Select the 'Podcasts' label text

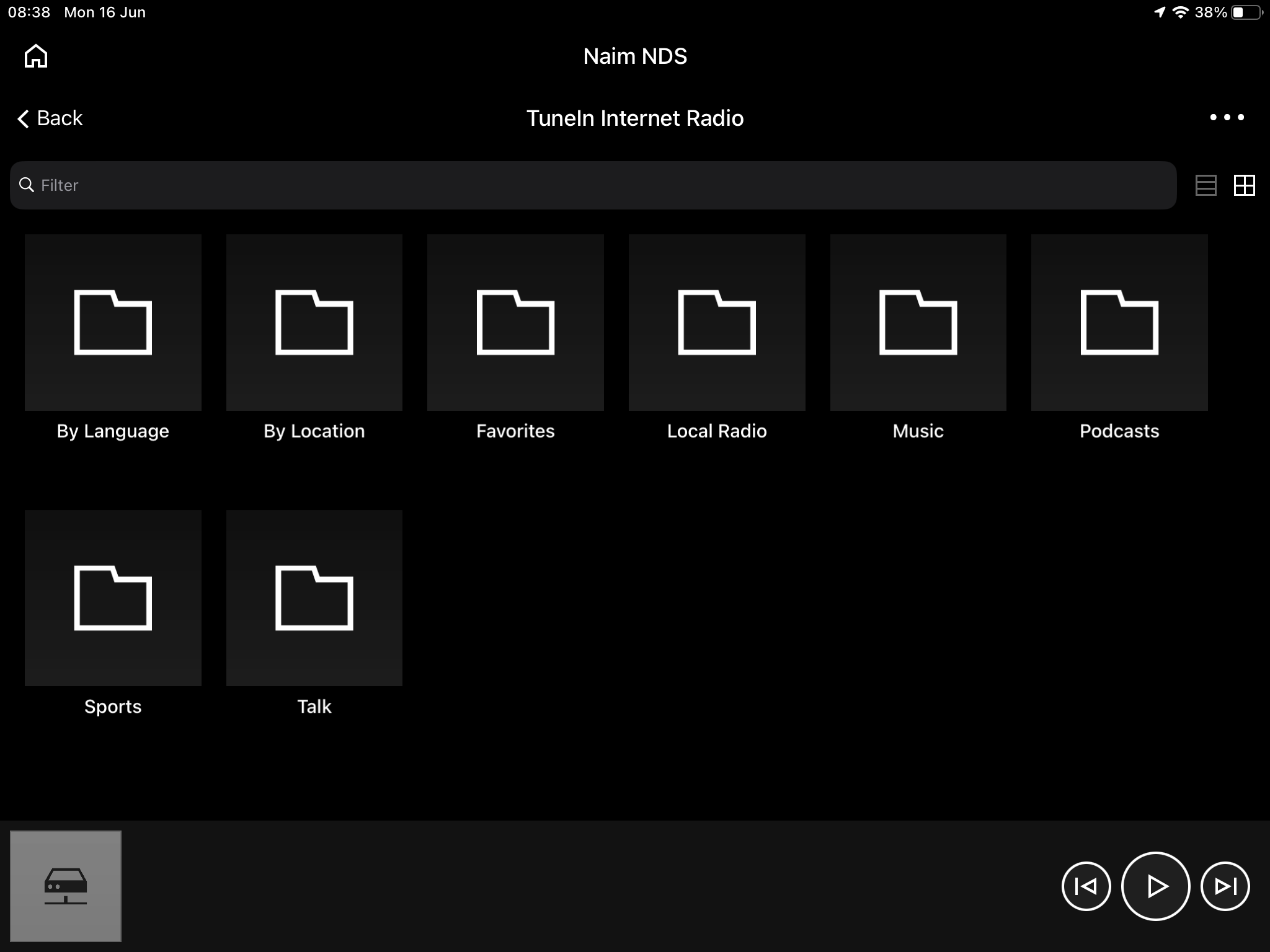[1119, 431]
